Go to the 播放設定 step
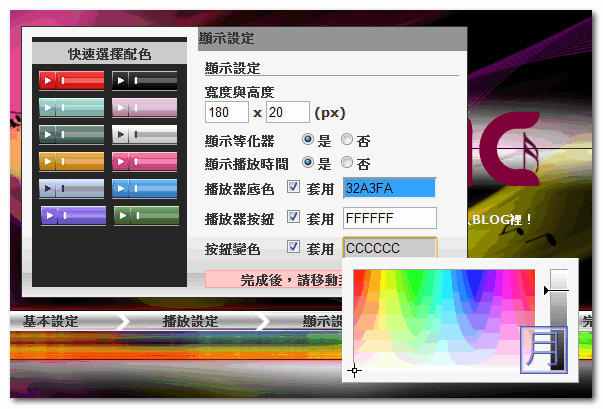Viewport: 603px width, 409px height. pos(191,322)
